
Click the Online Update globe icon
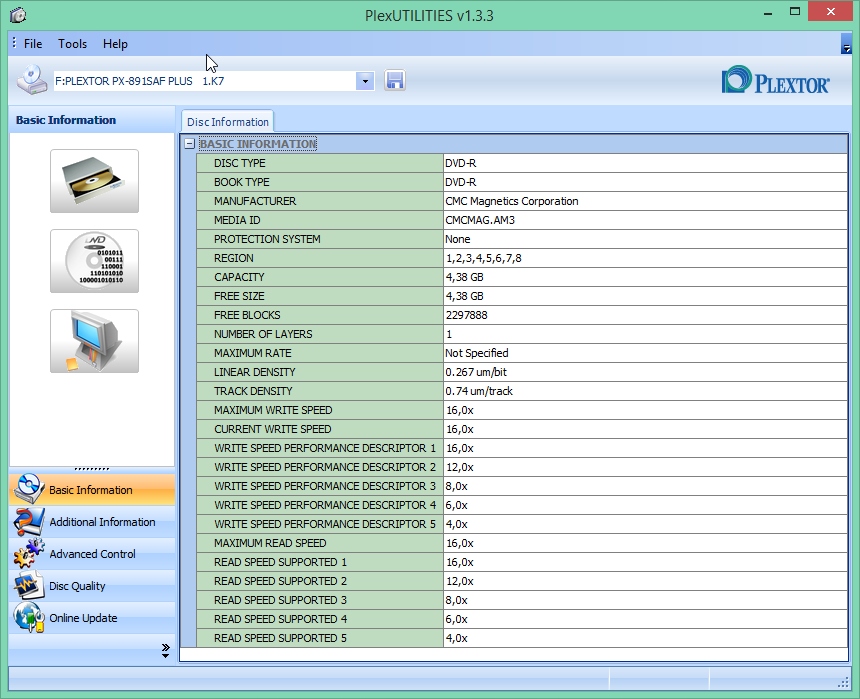tap(29, 618)
